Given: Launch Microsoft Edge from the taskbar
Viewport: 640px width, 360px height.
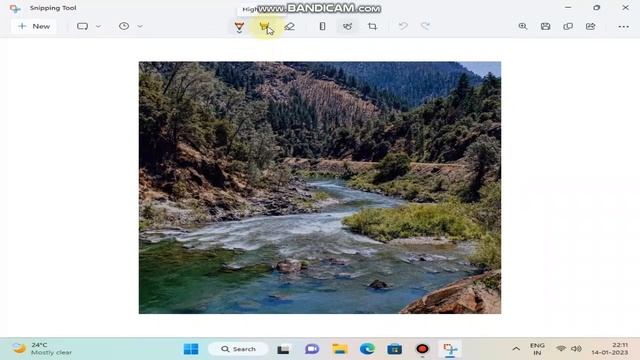Looking at the screenshot, I should point(367,349).
